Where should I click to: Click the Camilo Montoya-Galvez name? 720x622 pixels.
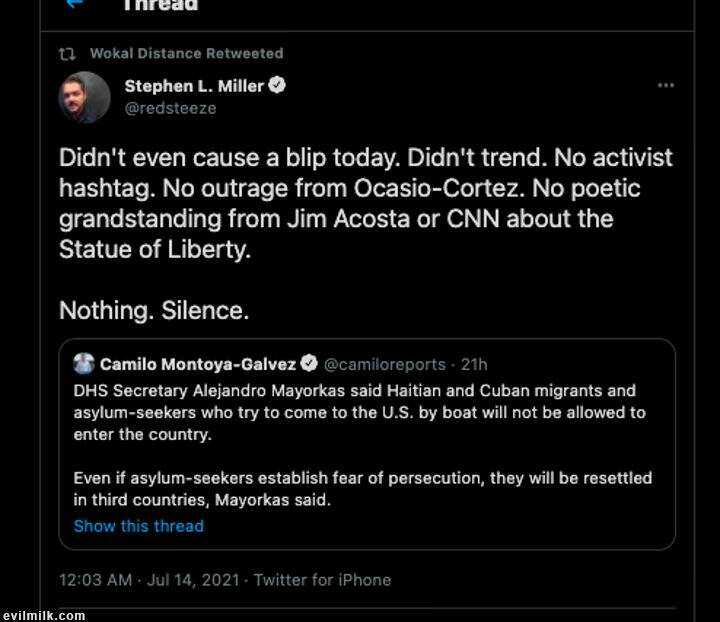[199, 364]
